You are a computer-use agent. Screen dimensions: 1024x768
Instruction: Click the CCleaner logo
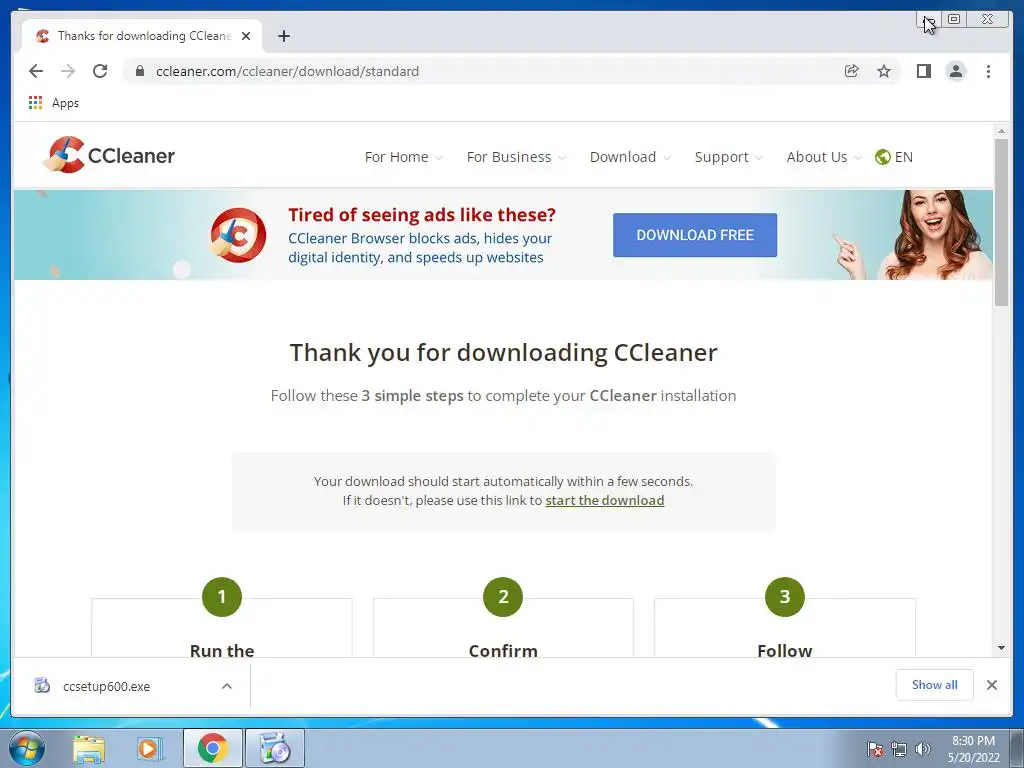pos(109,155)
